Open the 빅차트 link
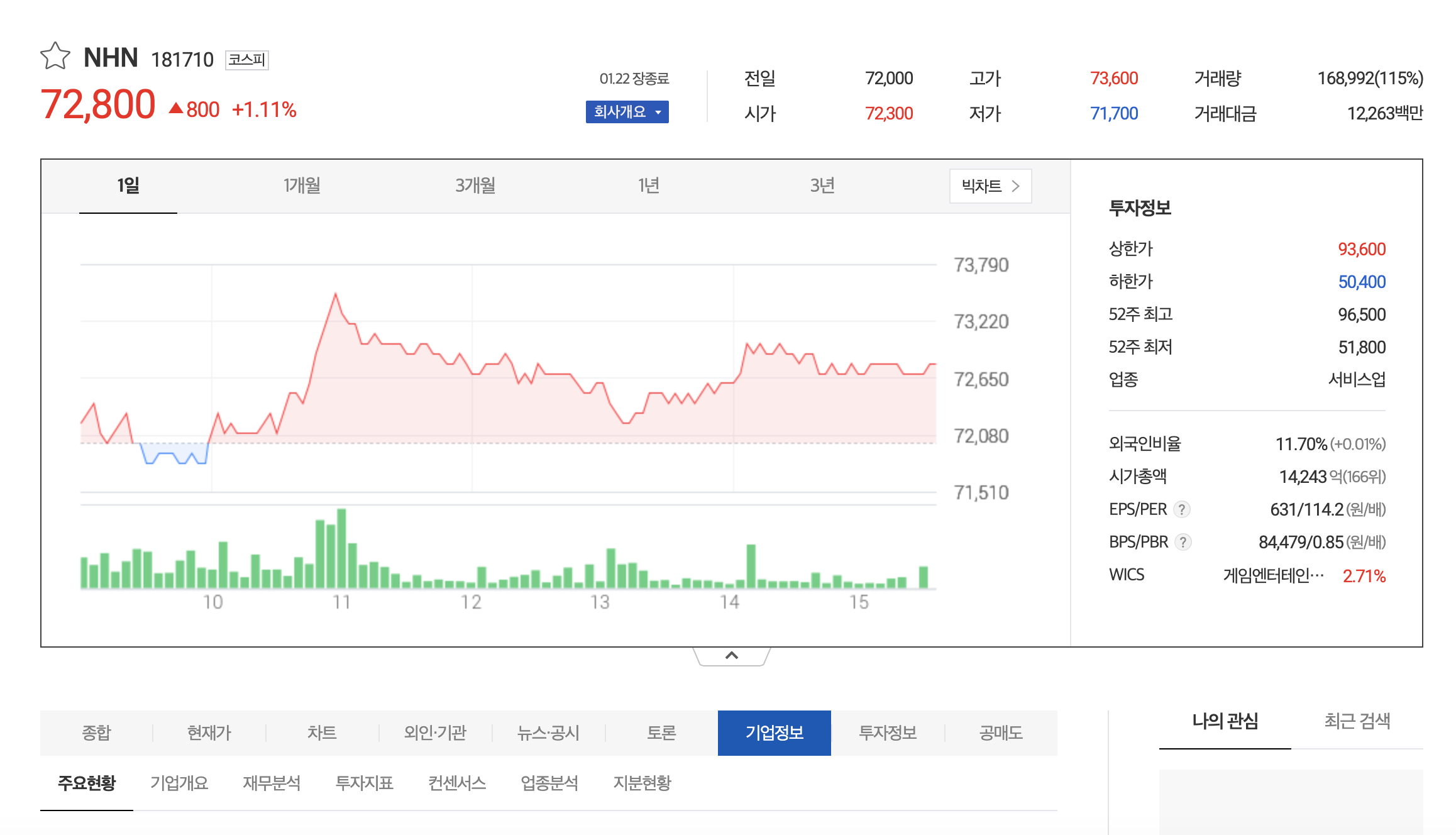The width and height of the screenshot is (1456, 835). 990,186
